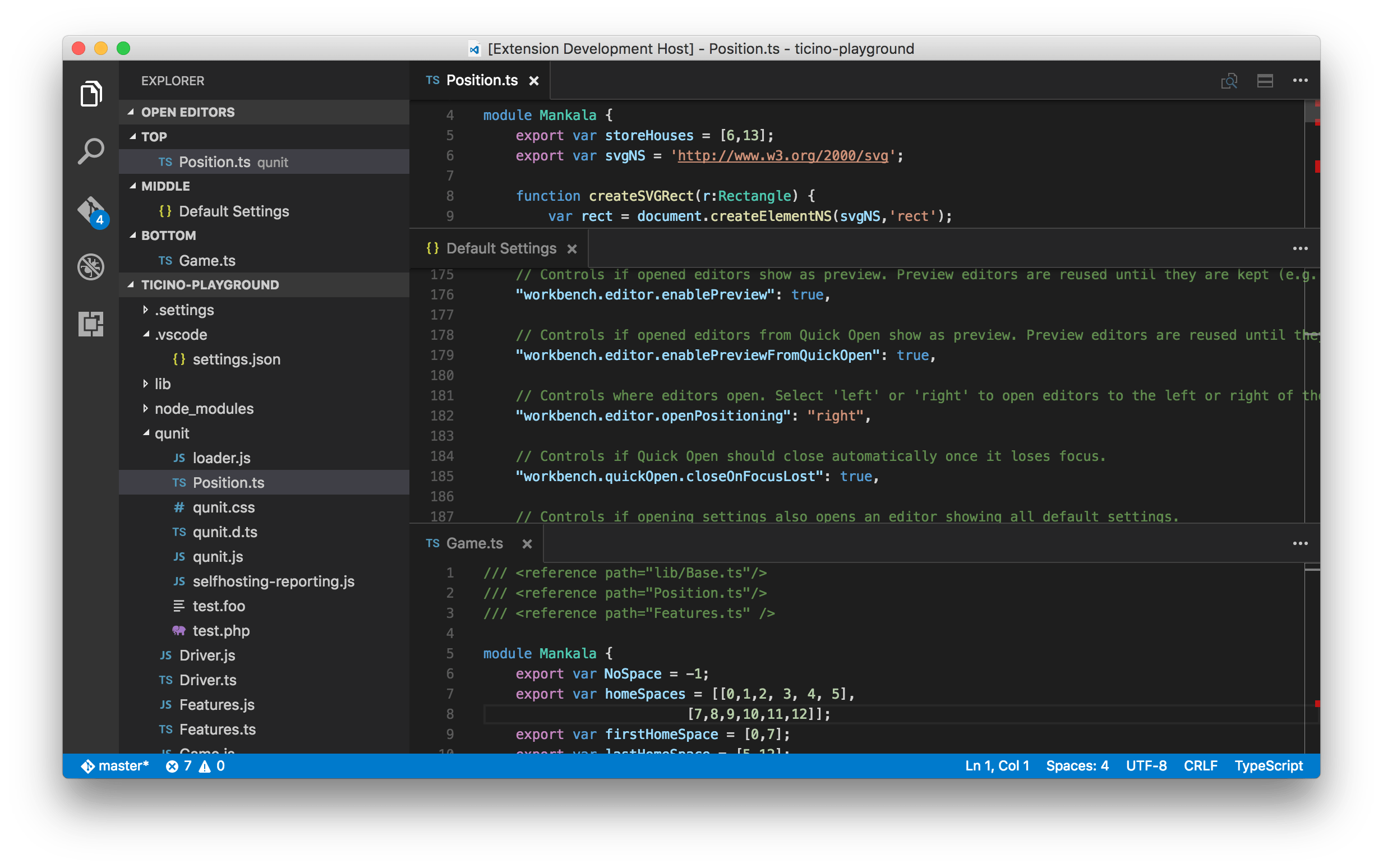Close the Game.ts tab
This screenshot has height=868, width=1383.
pos(527,544)
